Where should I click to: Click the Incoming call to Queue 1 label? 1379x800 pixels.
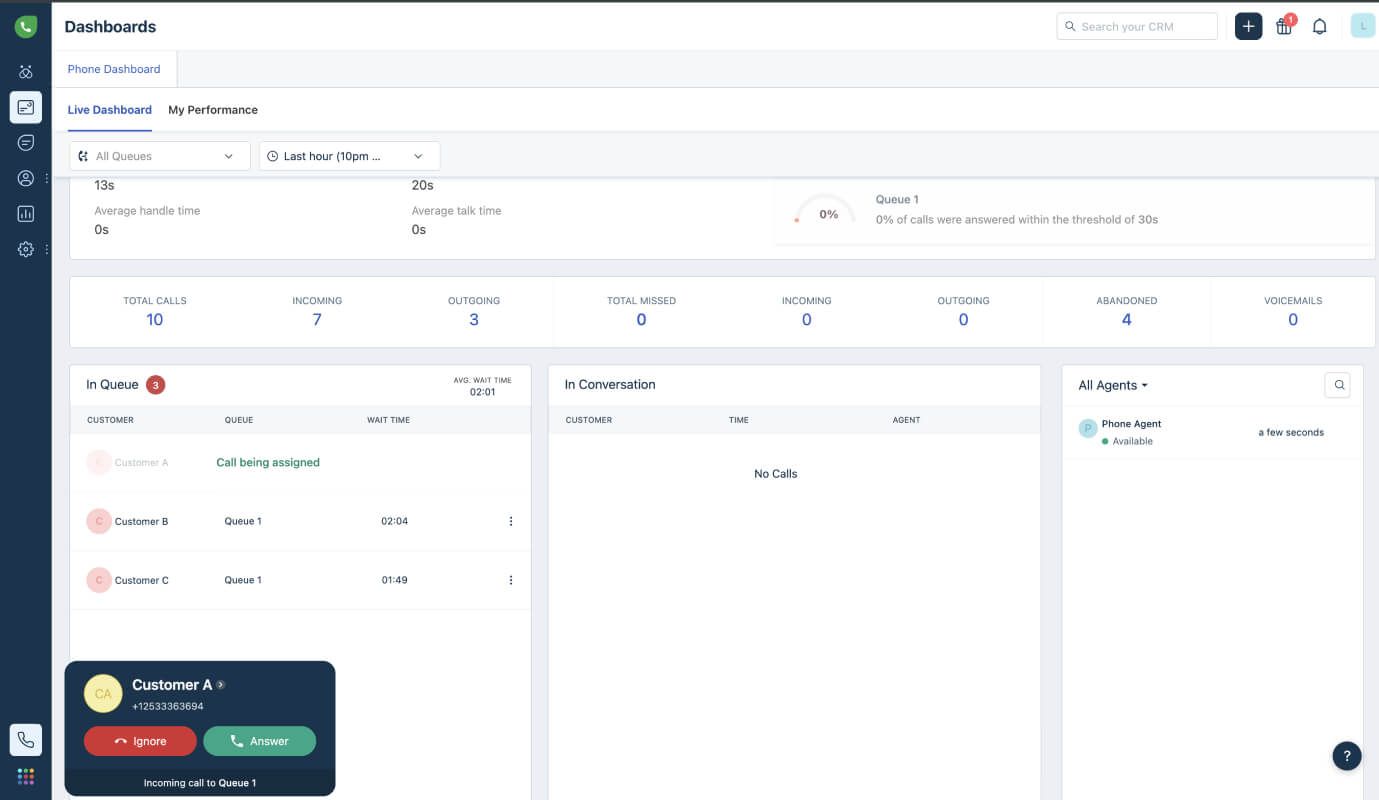(x=200, y=783)
